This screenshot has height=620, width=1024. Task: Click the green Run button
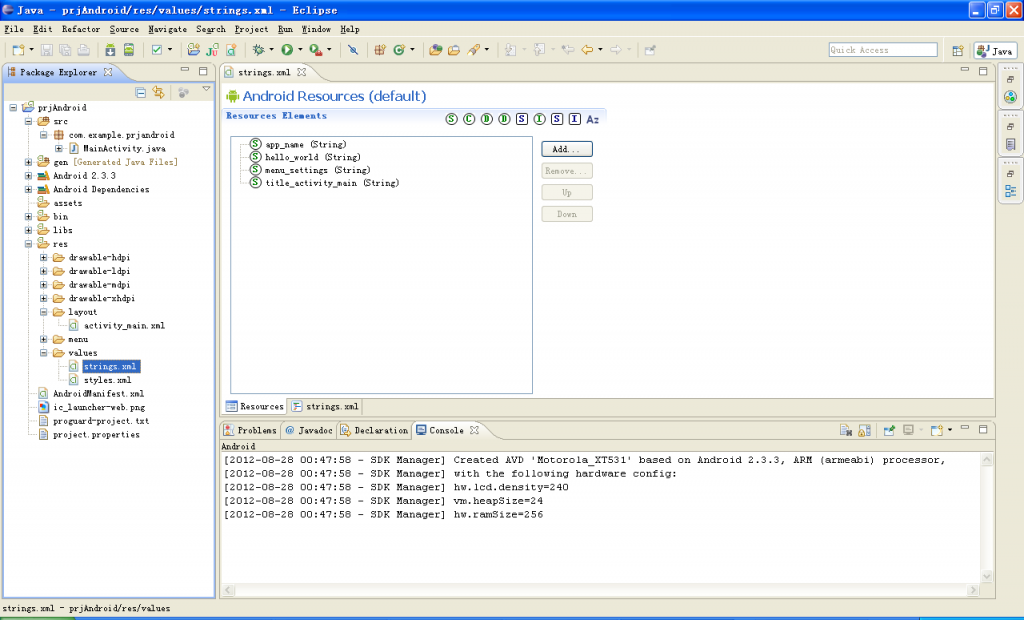pos(287,50)
